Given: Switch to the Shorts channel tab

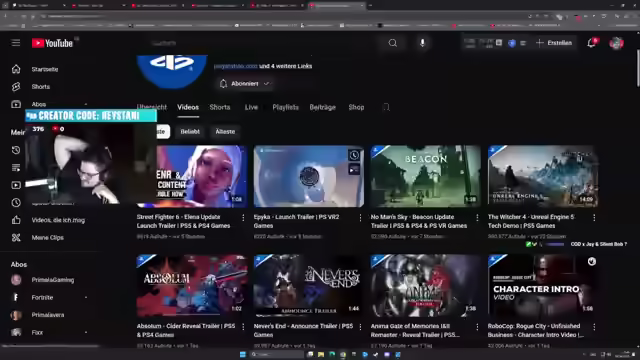Looking at the screenshot, I should pyautogui.click(x=220, y=107).
